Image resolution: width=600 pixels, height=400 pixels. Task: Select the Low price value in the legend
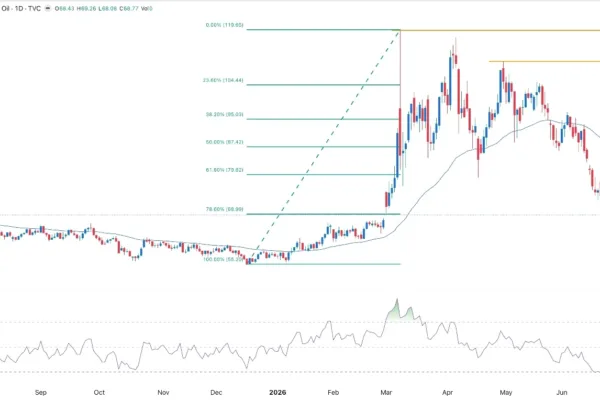point(108,8)
